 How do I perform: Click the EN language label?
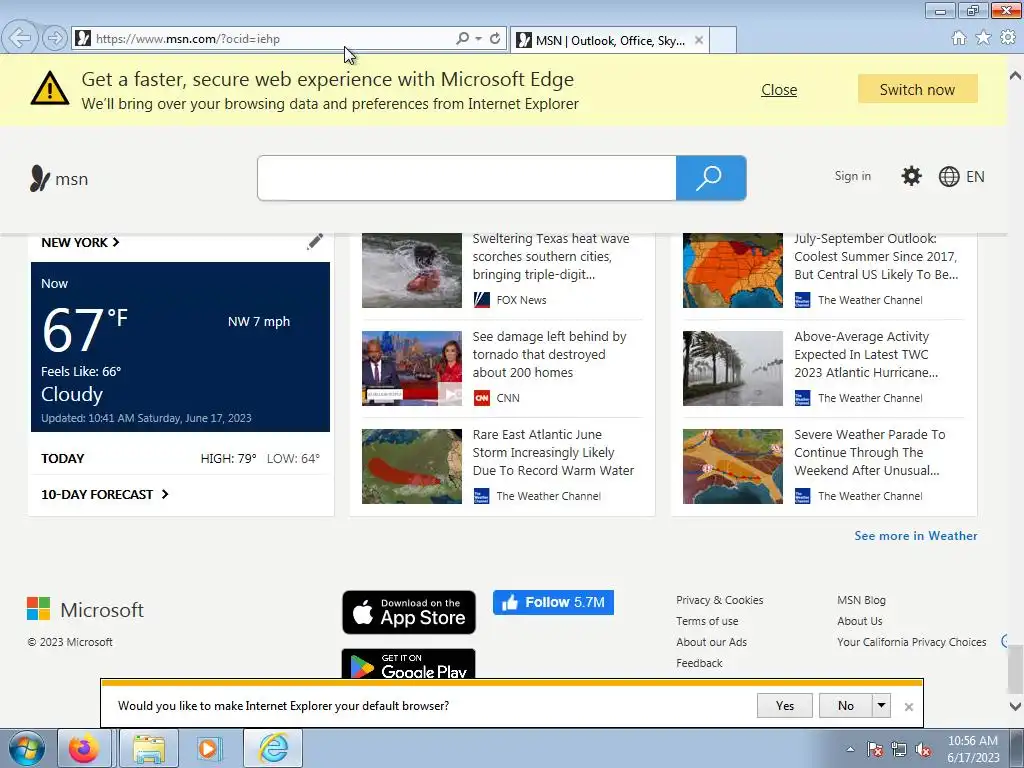pos(975,176)
